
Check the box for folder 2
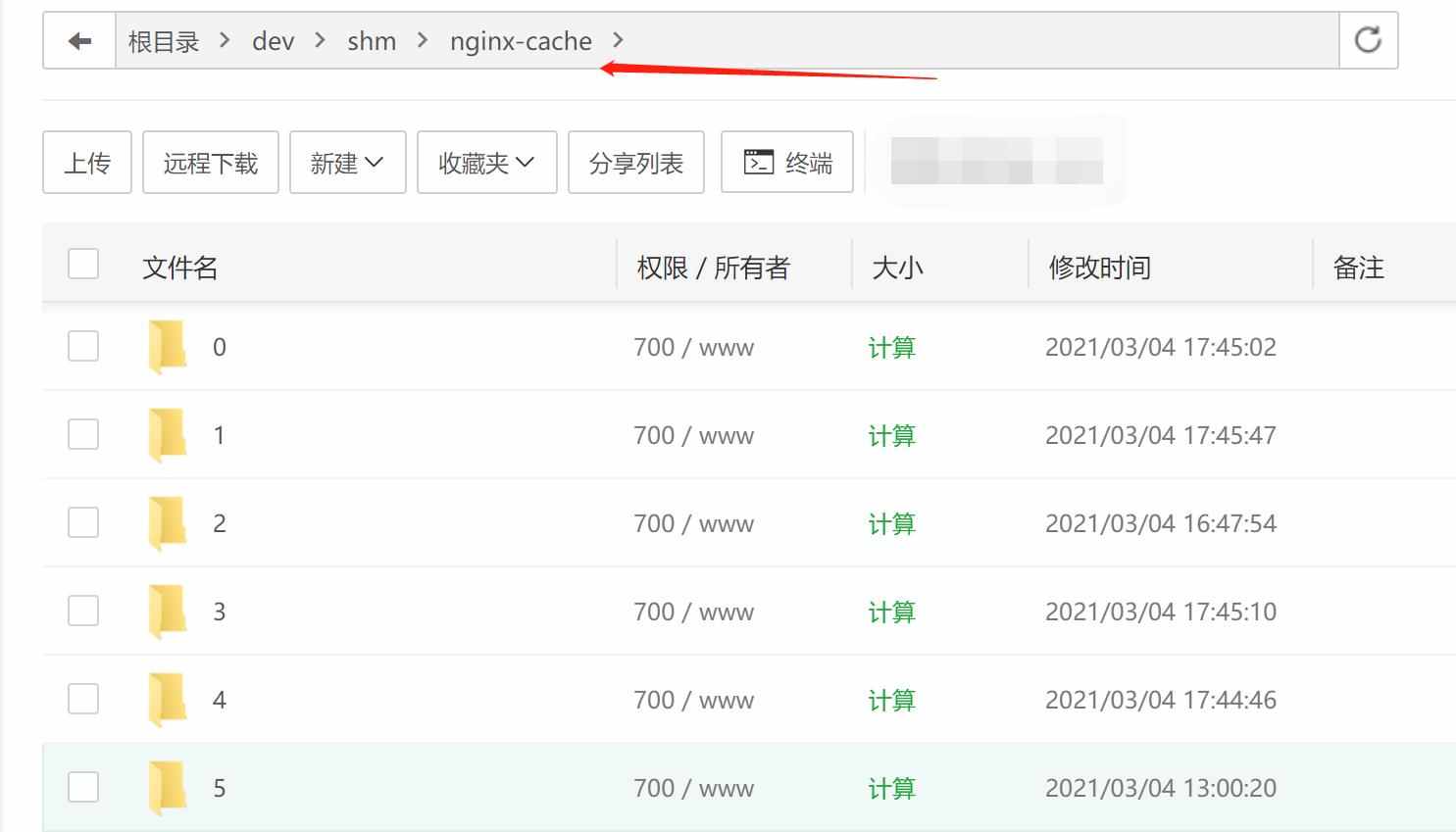[83, 522]
